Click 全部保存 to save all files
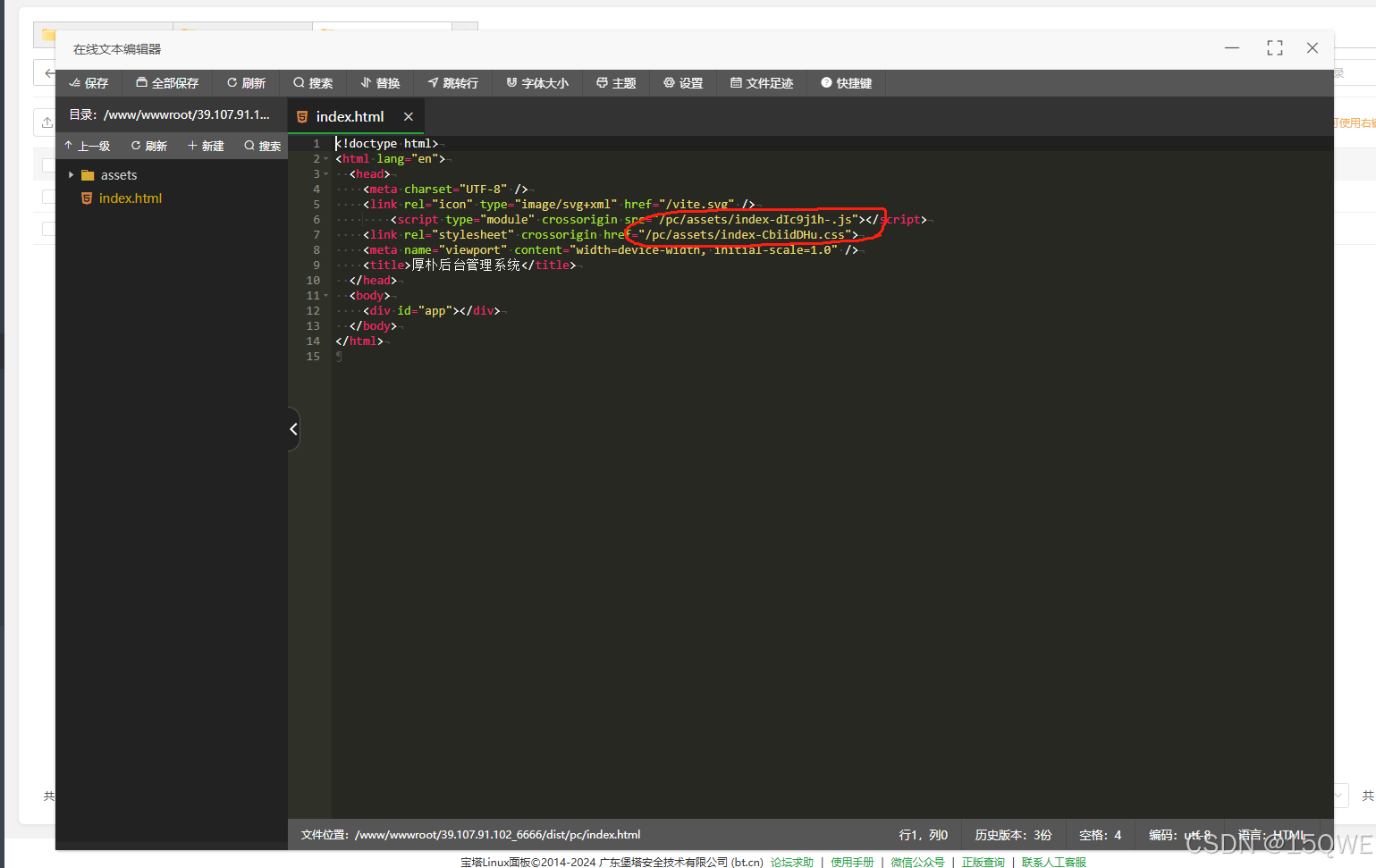1376x868 pixels. [167, 83]
